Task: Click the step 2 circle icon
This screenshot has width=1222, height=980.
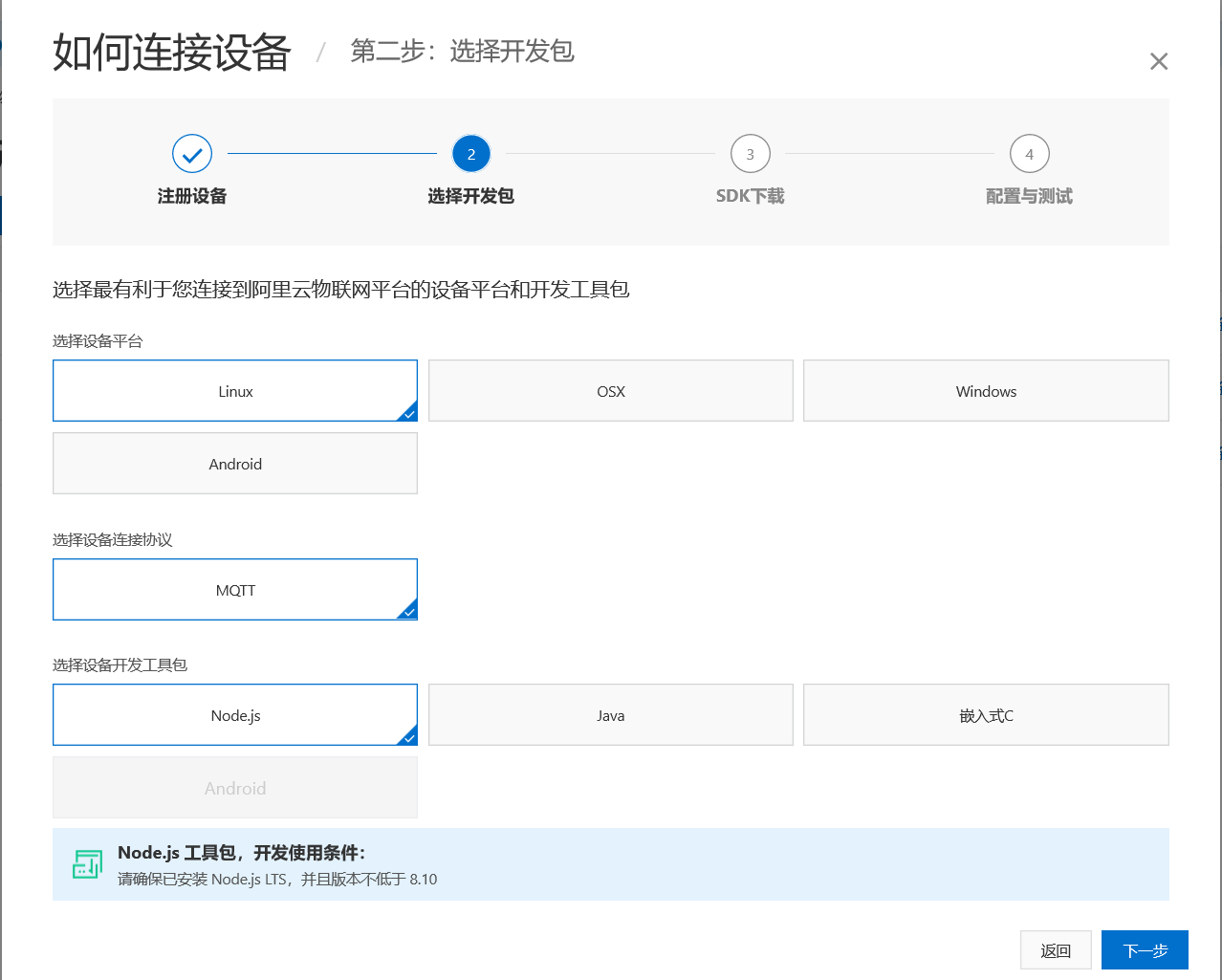Action: pos(471,154)
